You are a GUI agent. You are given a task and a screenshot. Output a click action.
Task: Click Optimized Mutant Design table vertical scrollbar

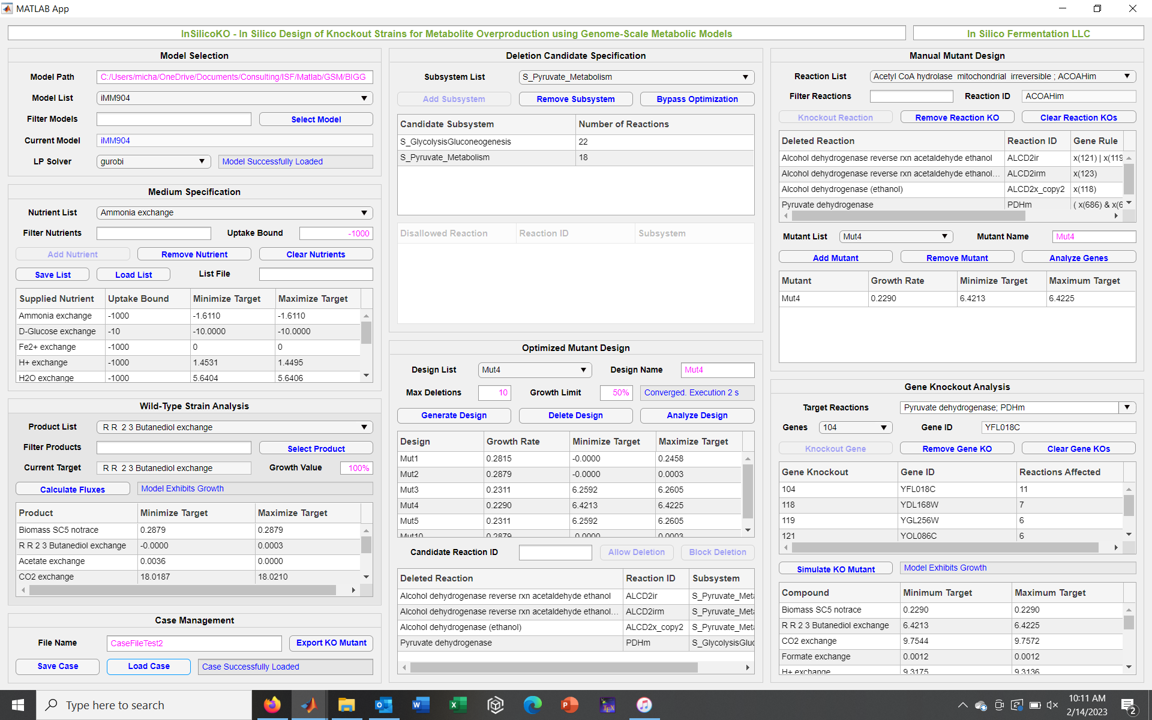(x=749, y=494)
